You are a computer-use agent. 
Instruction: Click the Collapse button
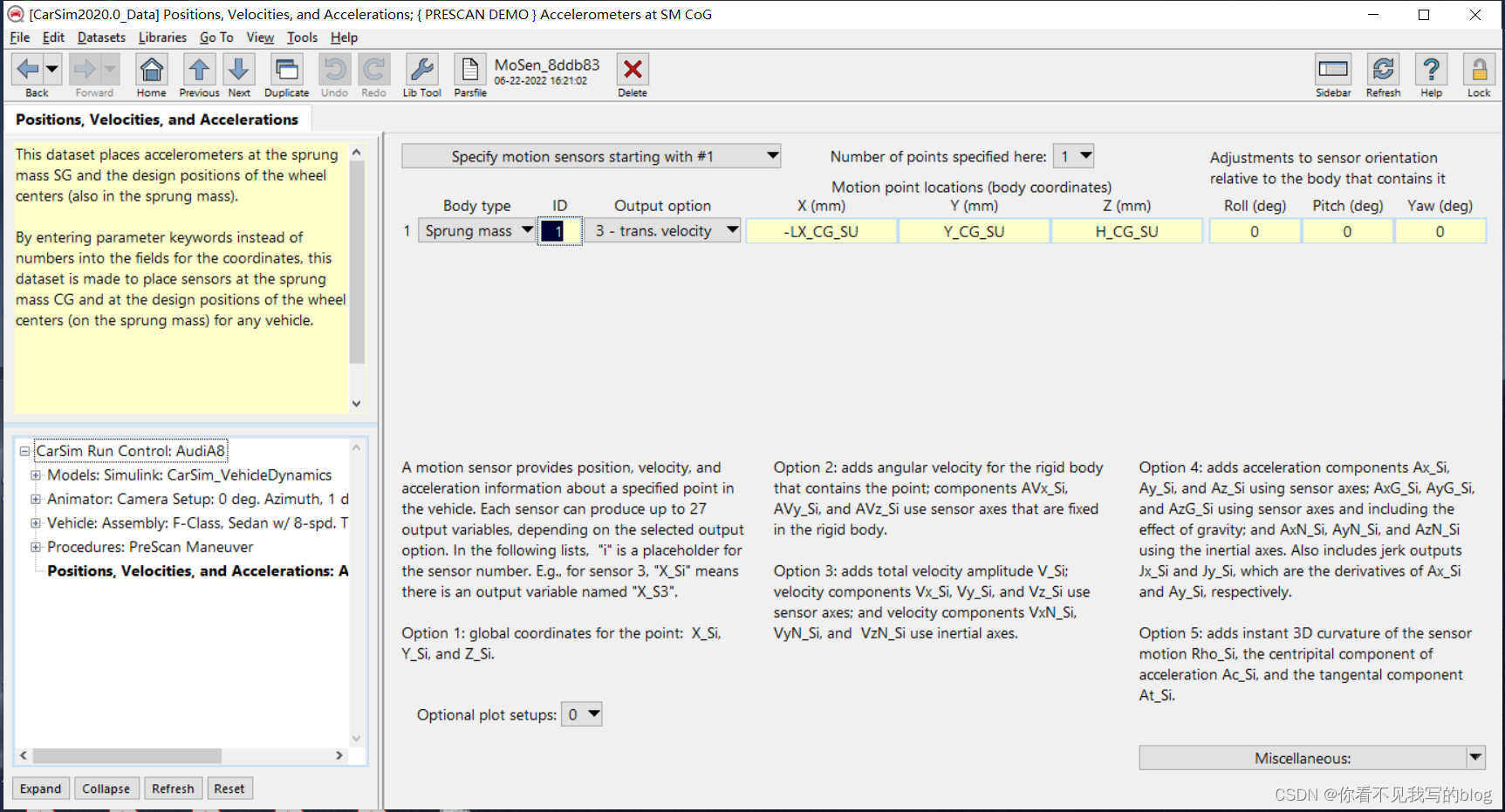tap(106, 788)
